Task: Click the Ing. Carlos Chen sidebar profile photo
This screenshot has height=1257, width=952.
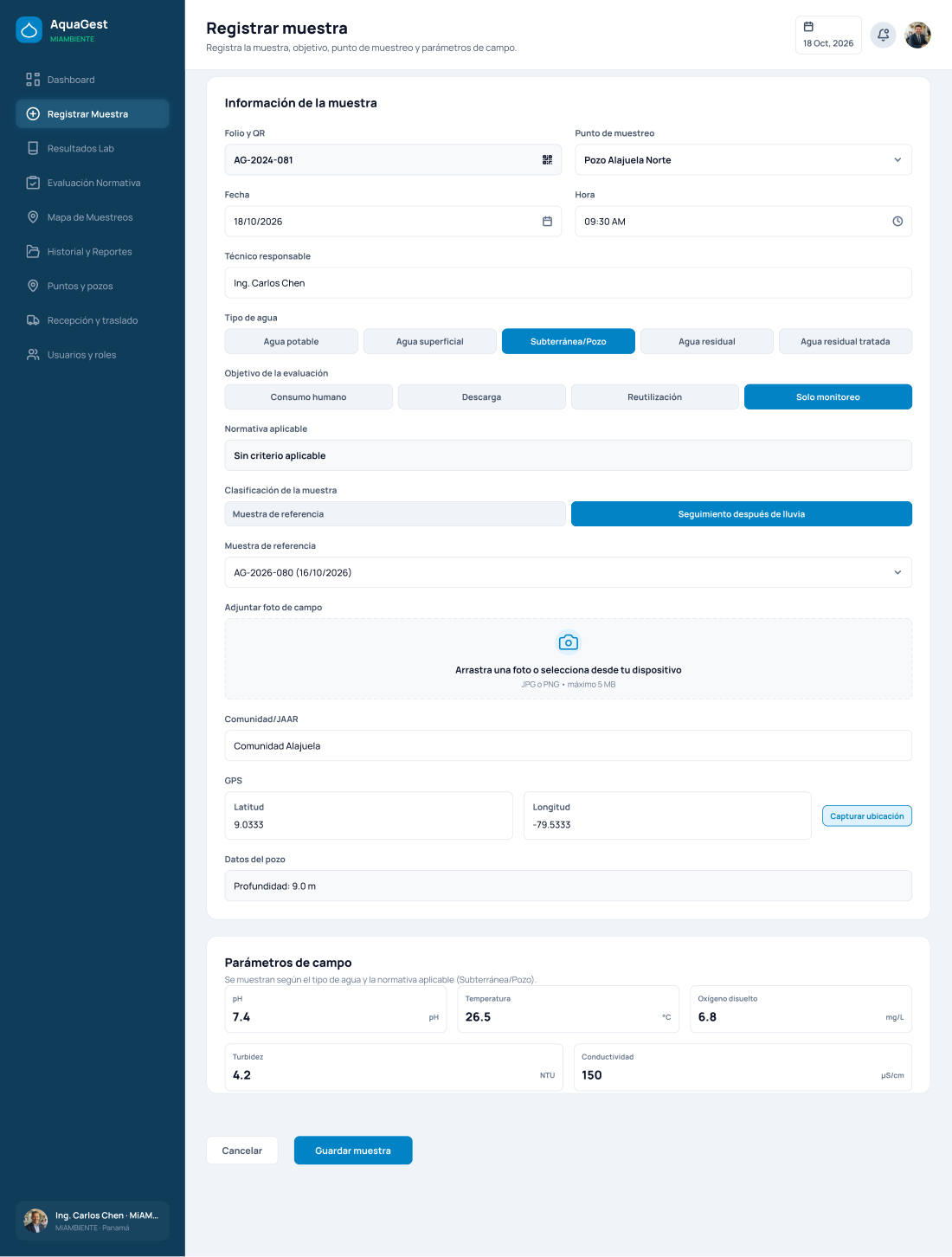Action: click(x=35, y=1221)
